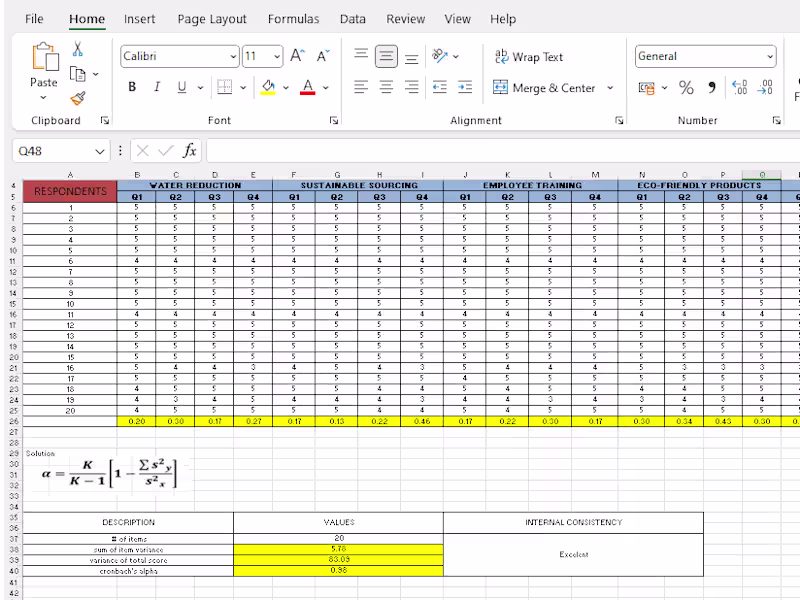
Task: Open Number format dialog launcher
Action: click(x=776, y=120)
